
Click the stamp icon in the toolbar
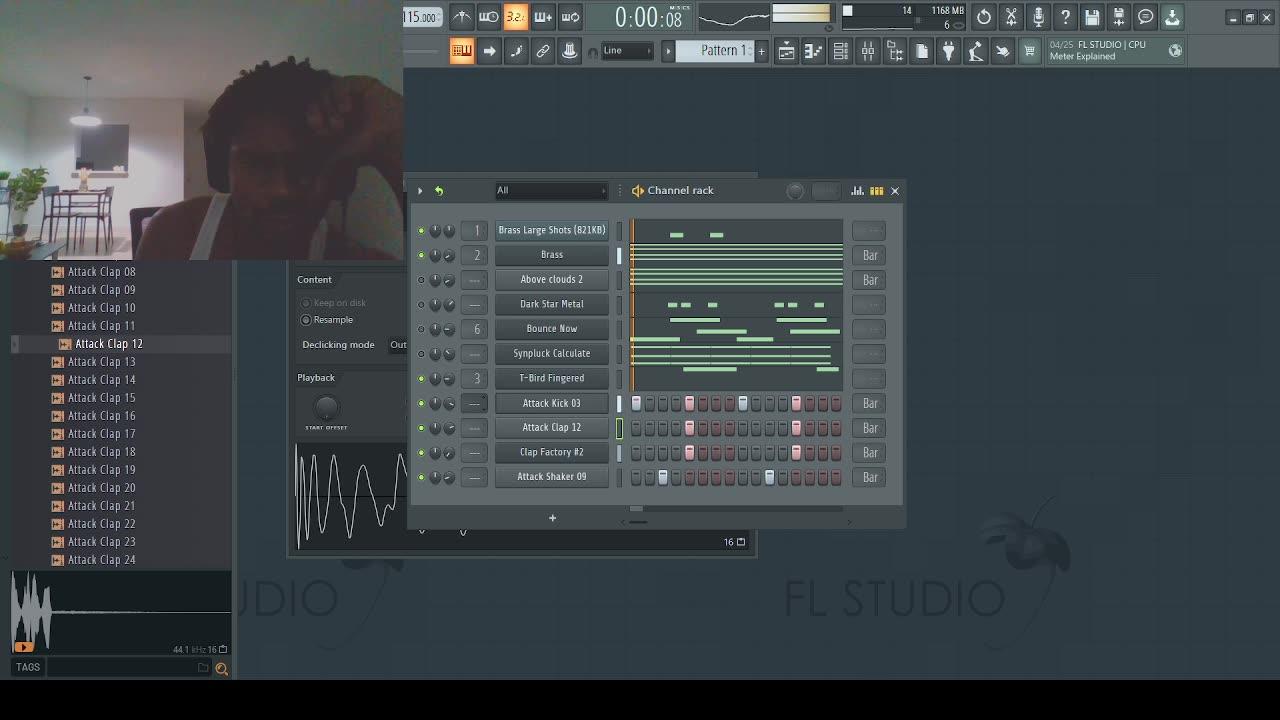click(570, 51)
